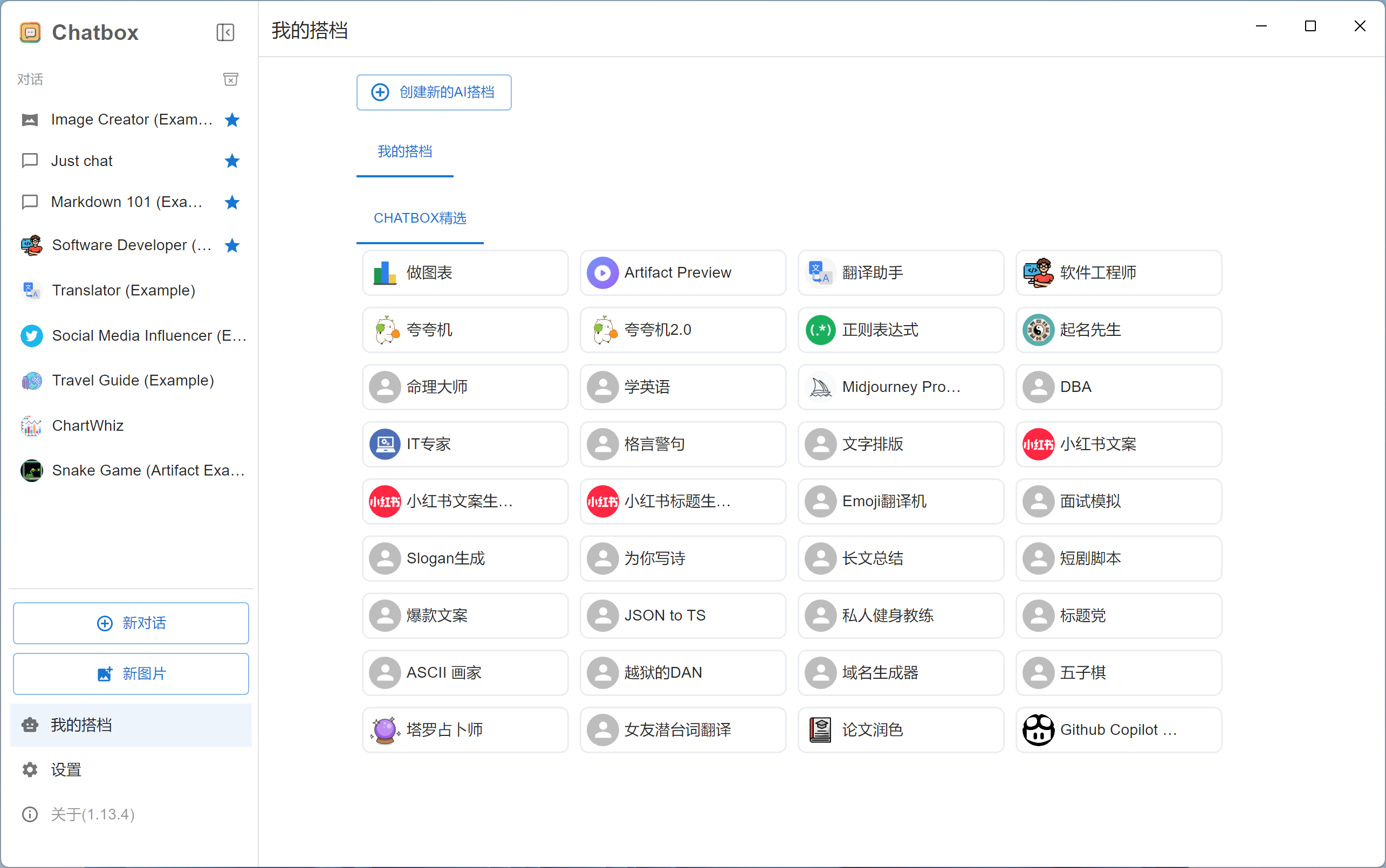The width and height of the screenshot is (1386, 868).
Task: Create a new image with 新图片
Action: [131, 673]
